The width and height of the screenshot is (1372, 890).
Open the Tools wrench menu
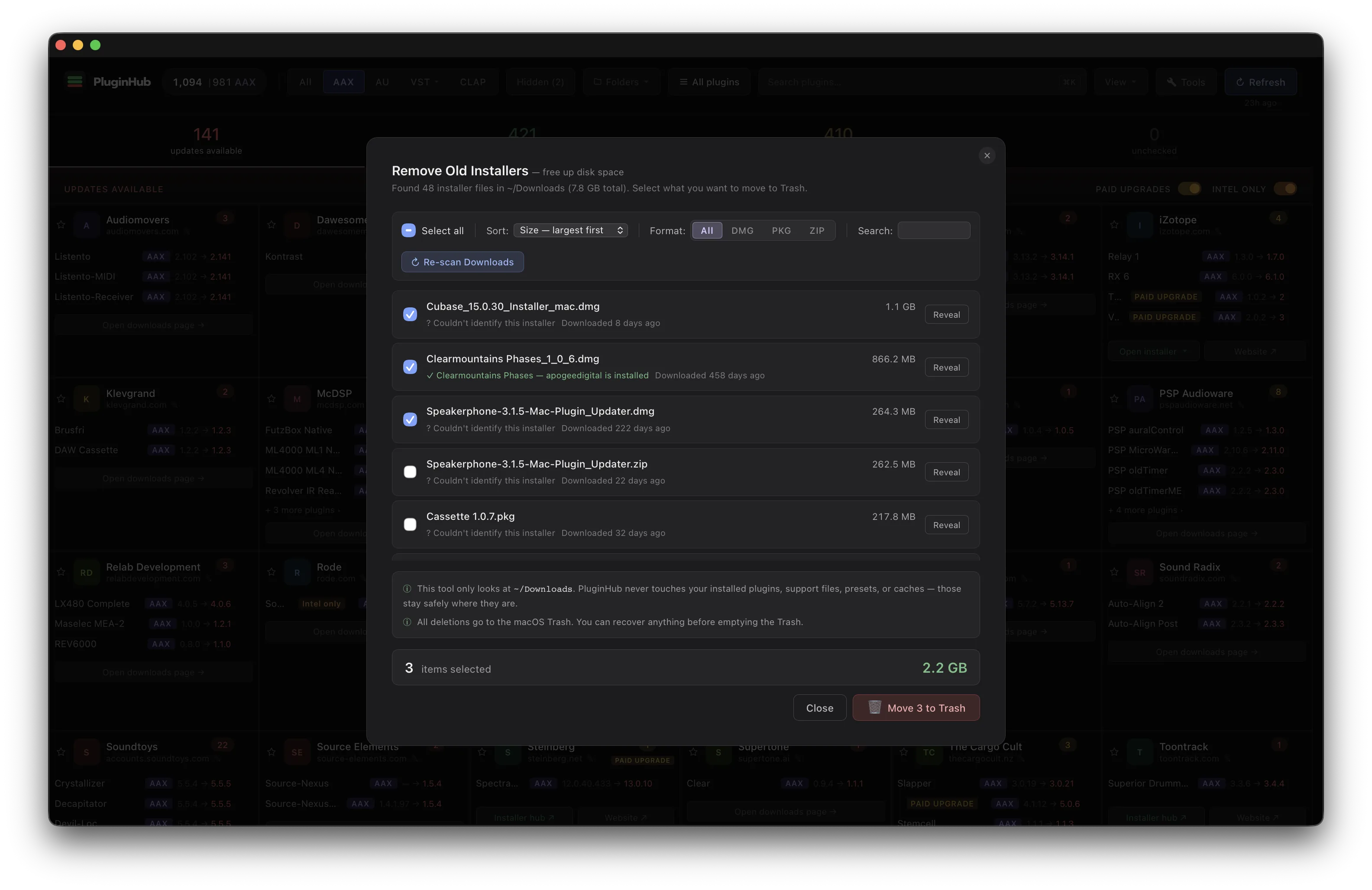click(1185, 82)
